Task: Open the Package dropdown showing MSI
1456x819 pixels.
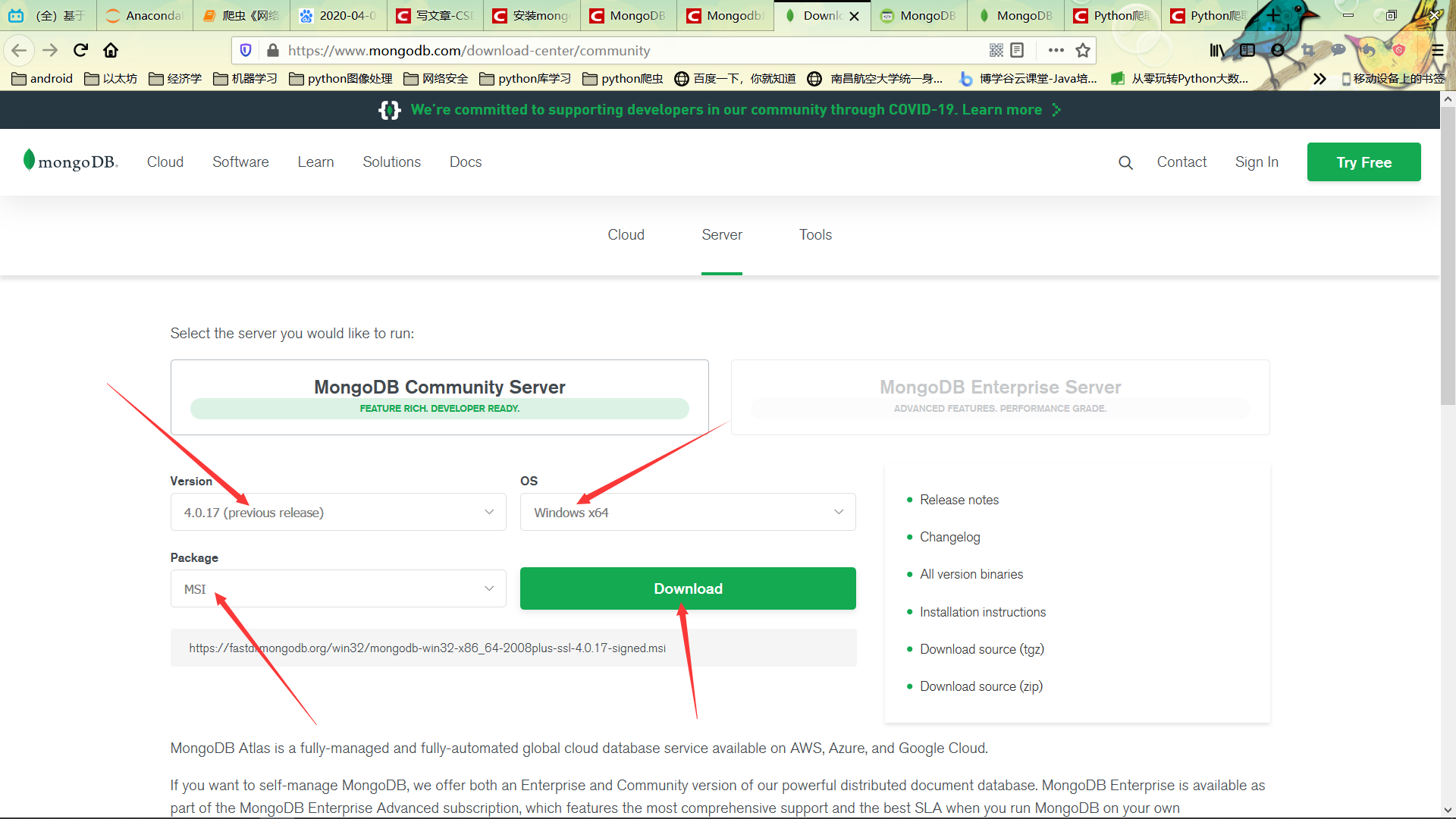Action: pyautogui.click(x=338, y=588)
